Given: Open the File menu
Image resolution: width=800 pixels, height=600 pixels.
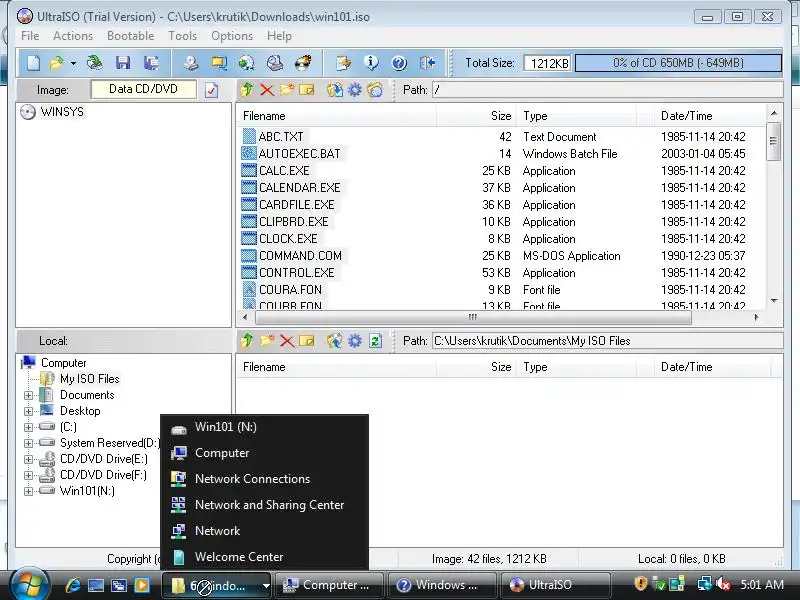Looking at the screenshot, I should click(x=30, y=36).
